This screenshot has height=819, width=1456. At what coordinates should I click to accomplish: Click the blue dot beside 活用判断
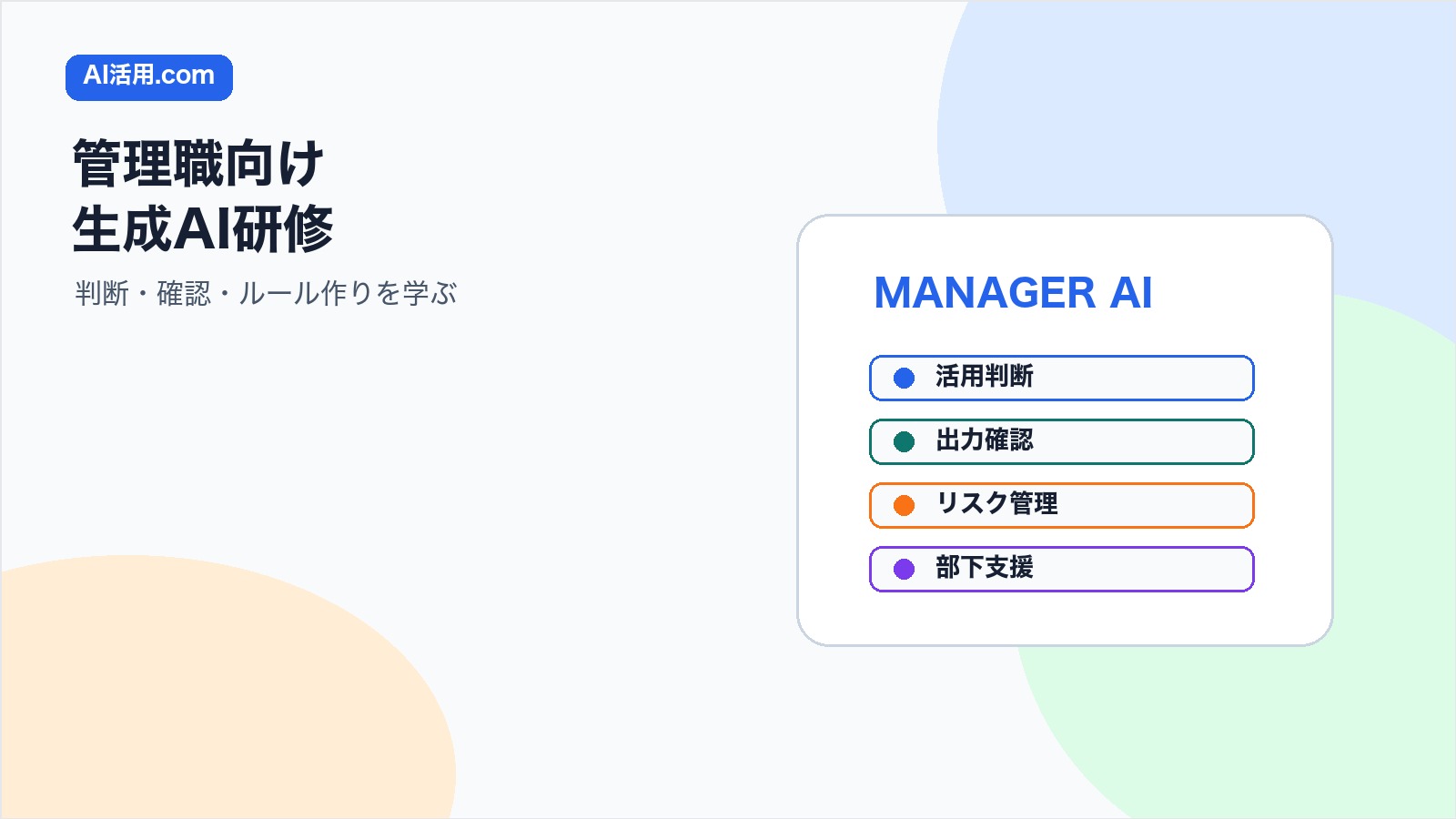pos(904,378)
